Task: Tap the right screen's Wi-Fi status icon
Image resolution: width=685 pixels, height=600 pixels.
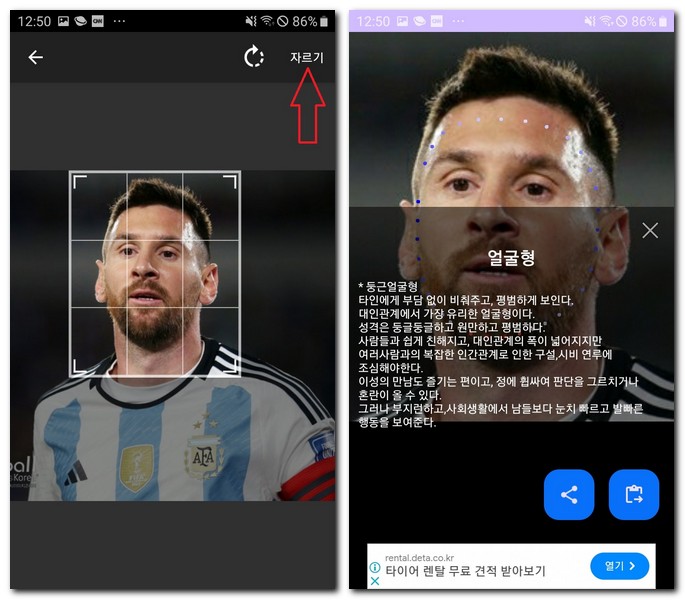Action: (605, 21)
